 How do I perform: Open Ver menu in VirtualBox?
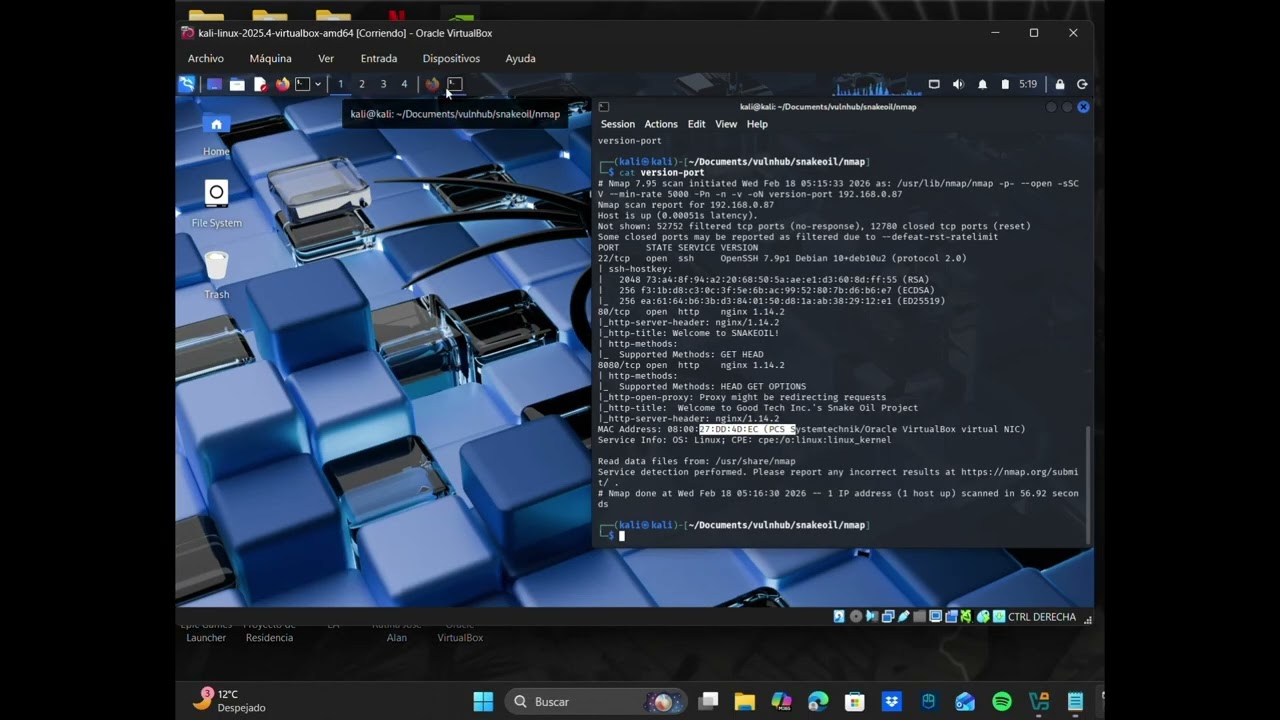326,59
